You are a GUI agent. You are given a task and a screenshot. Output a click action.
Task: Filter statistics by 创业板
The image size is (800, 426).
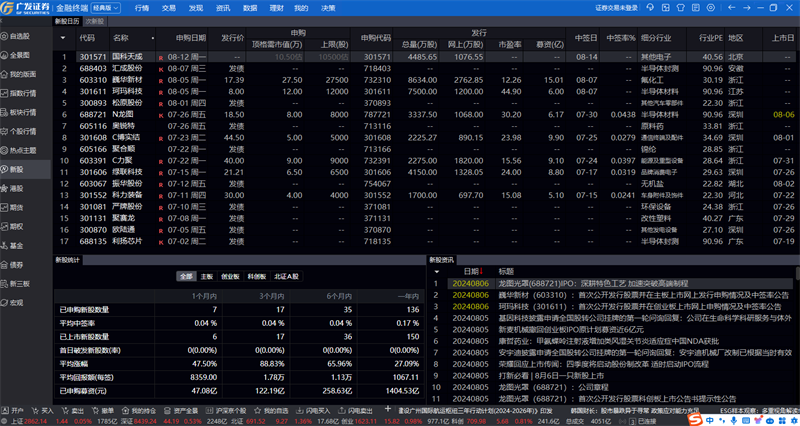point(230,277)
